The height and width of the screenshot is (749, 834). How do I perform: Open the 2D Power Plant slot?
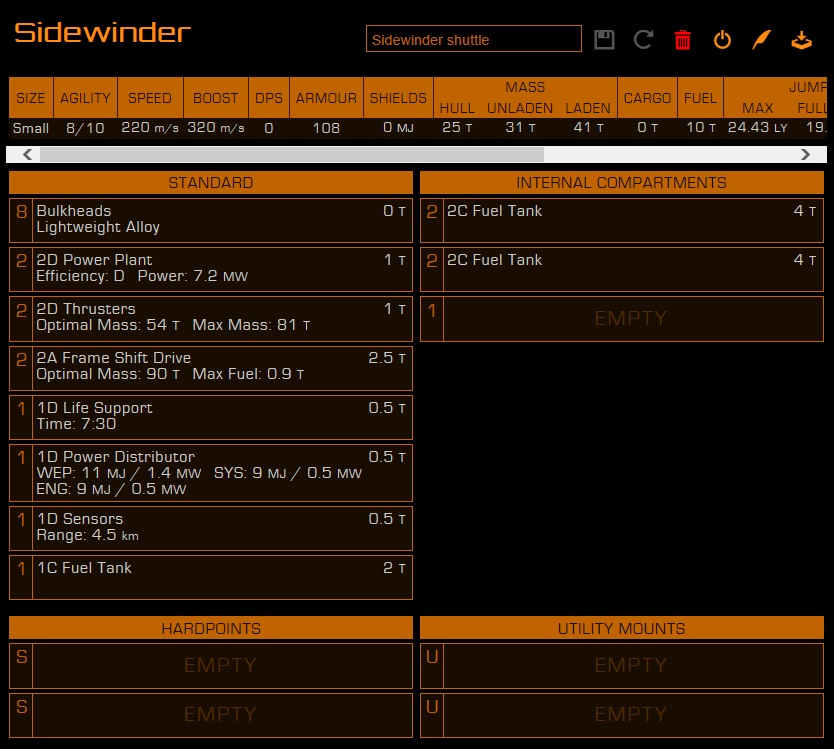tap(211, 269)
